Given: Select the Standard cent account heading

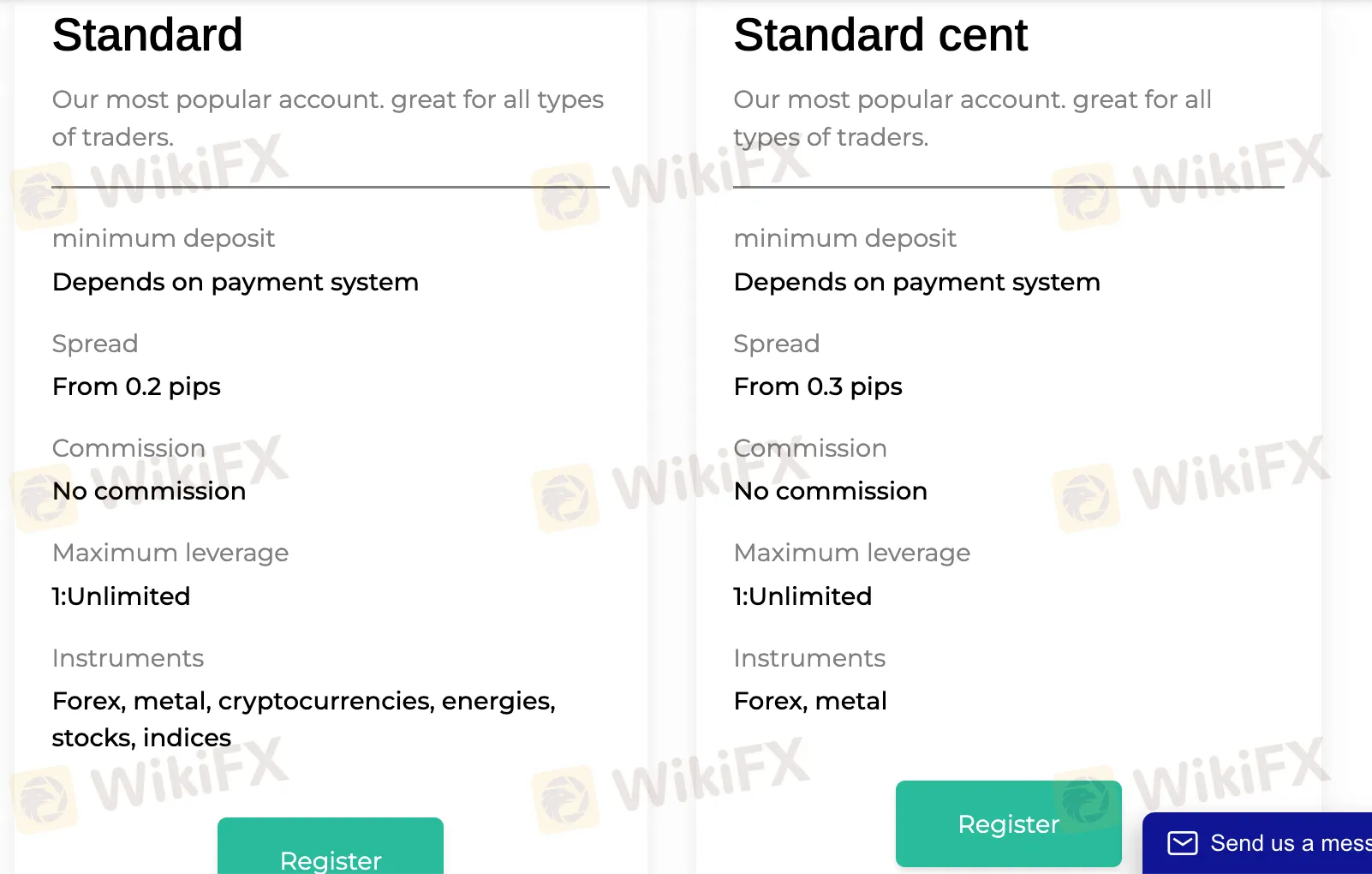Looking at the screenshot, I should 880,36.
